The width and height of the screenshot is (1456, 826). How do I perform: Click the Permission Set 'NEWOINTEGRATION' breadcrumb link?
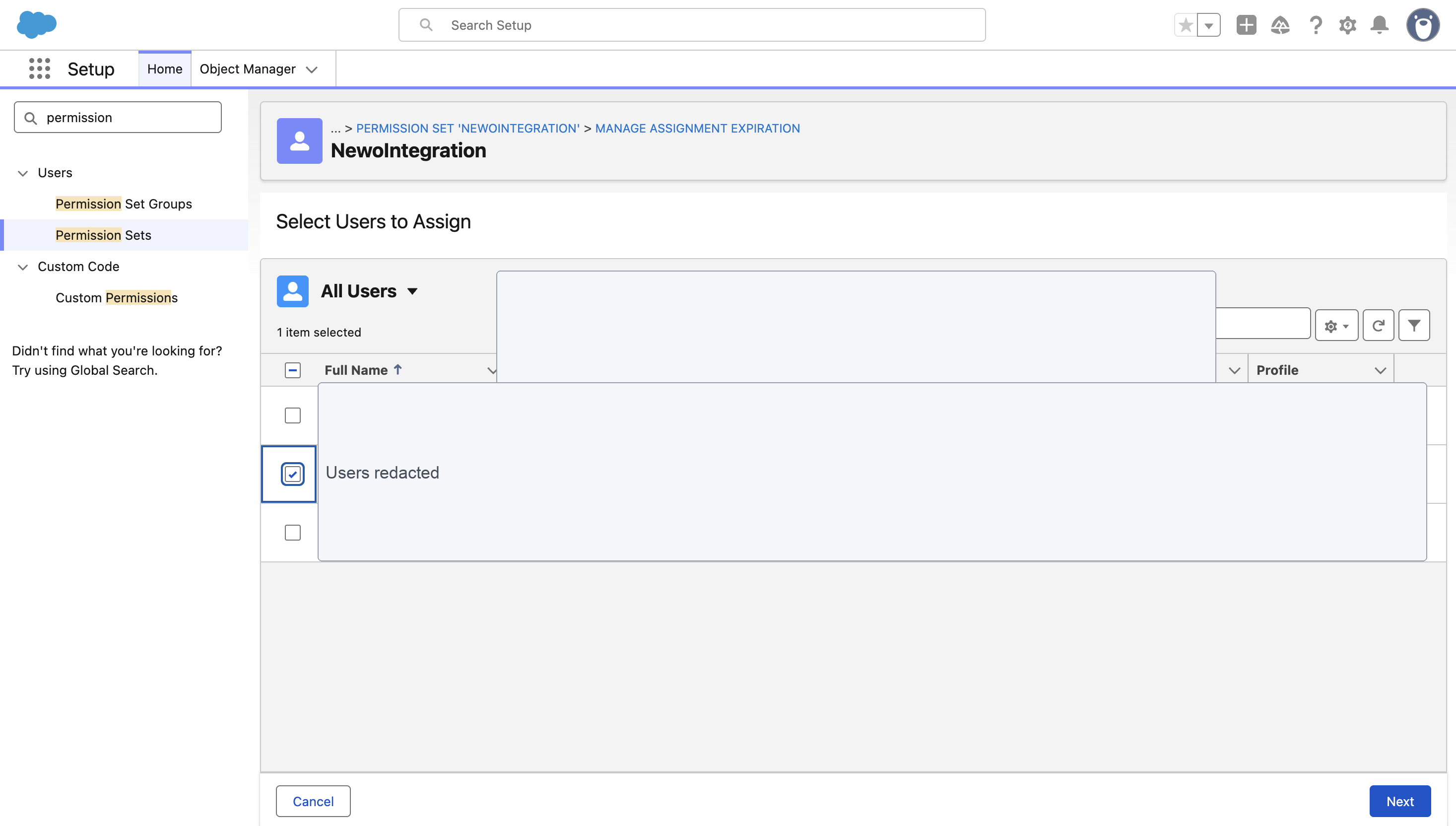coord(468,128)
